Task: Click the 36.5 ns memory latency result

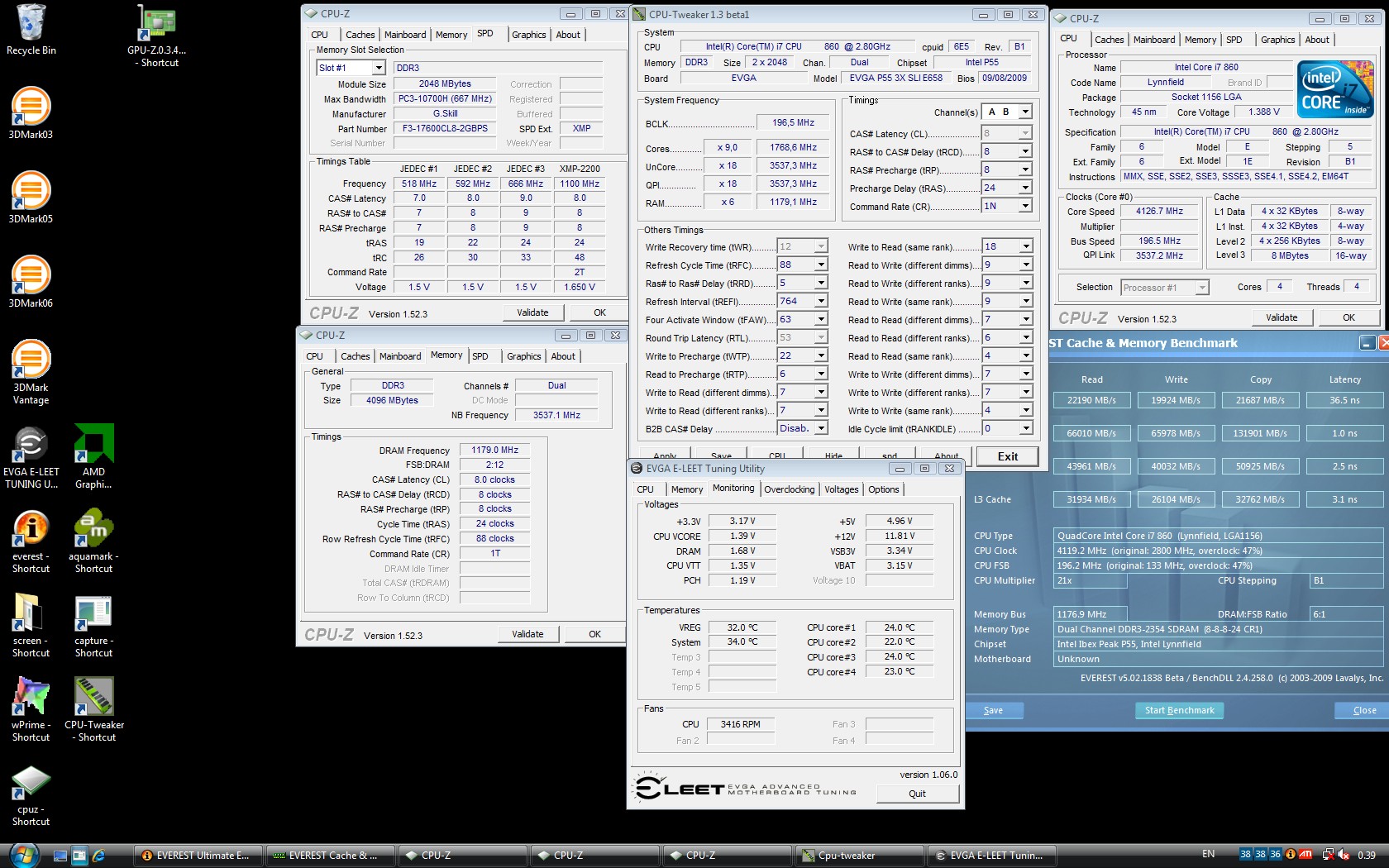Action: pos(1344,400)
